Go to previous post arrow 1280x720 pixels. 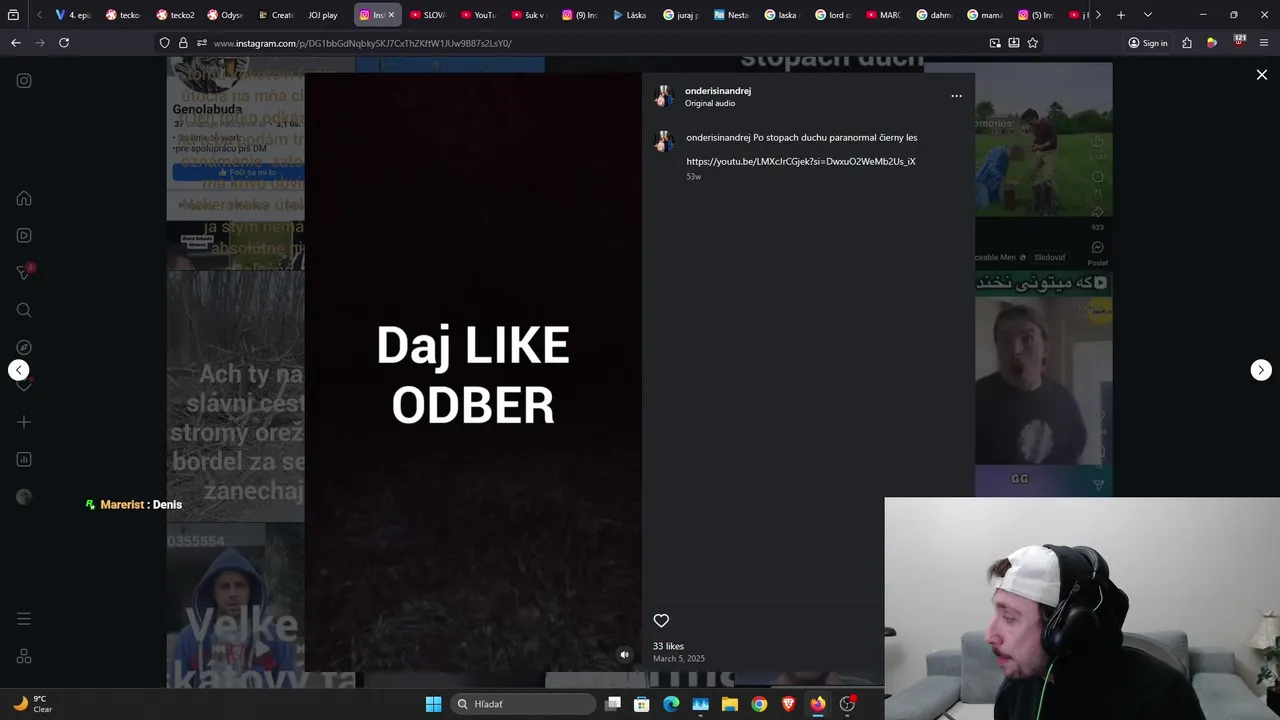(19, 370)
